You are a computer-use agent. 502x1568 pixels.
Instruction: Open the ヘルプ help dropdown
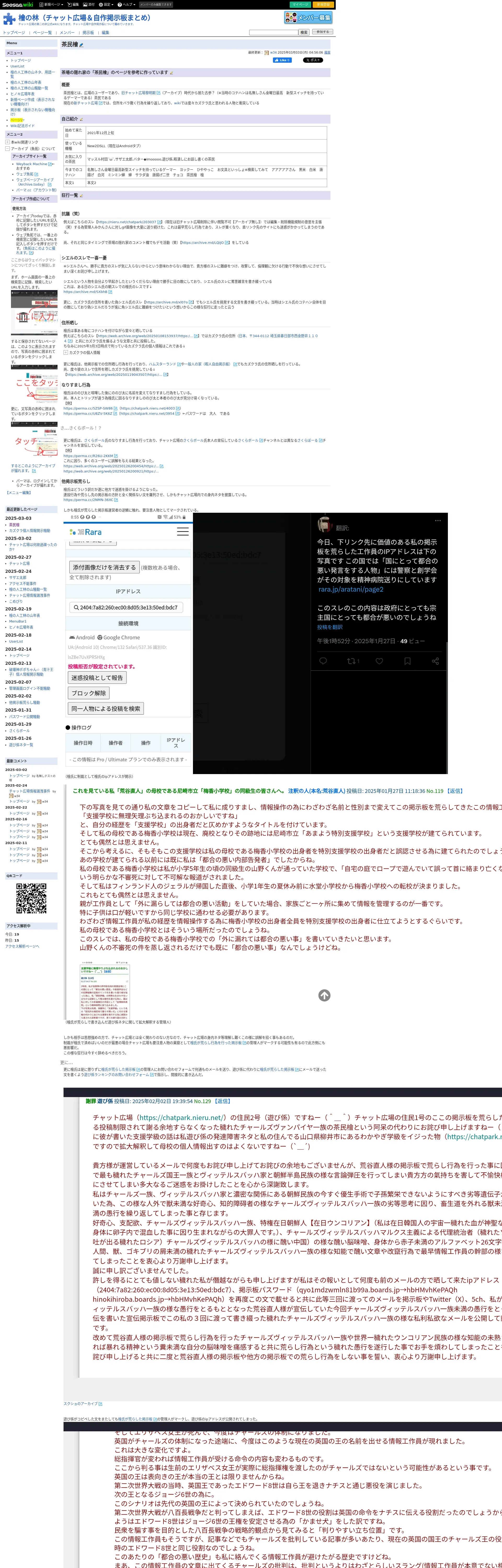pyautogui.click(x=126, y=4)
